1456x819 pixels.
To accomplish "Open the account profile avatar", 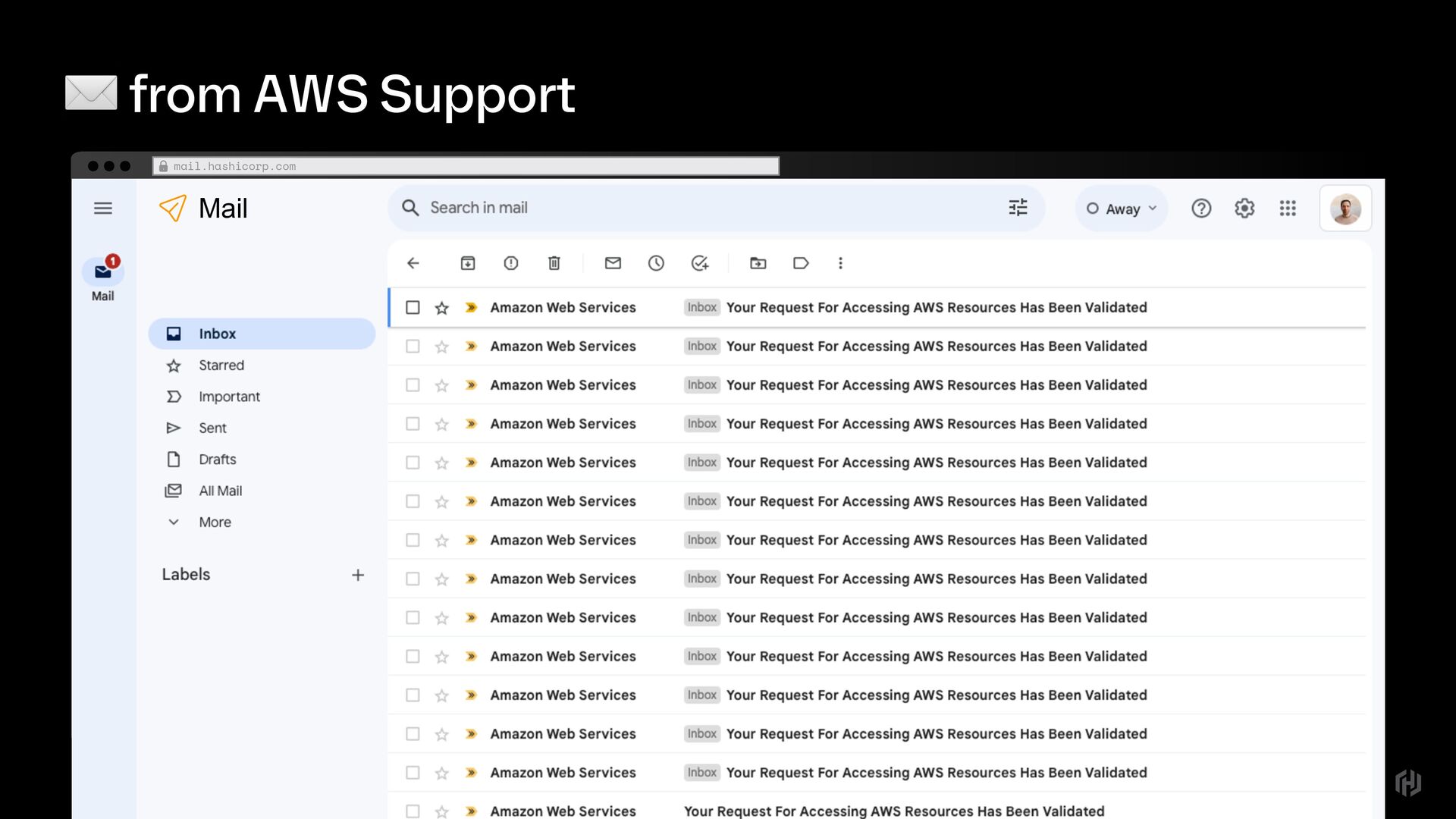I will pos(1345,209).
